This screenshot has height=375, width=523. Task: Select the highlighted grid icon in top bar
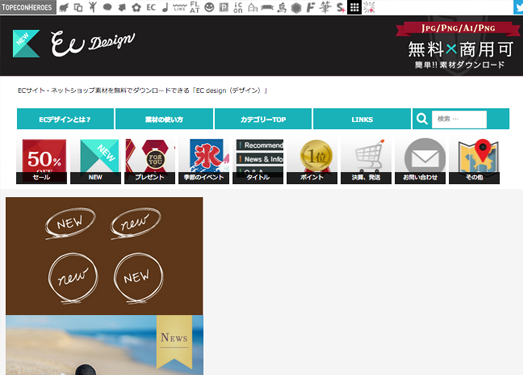pos(354,7)
